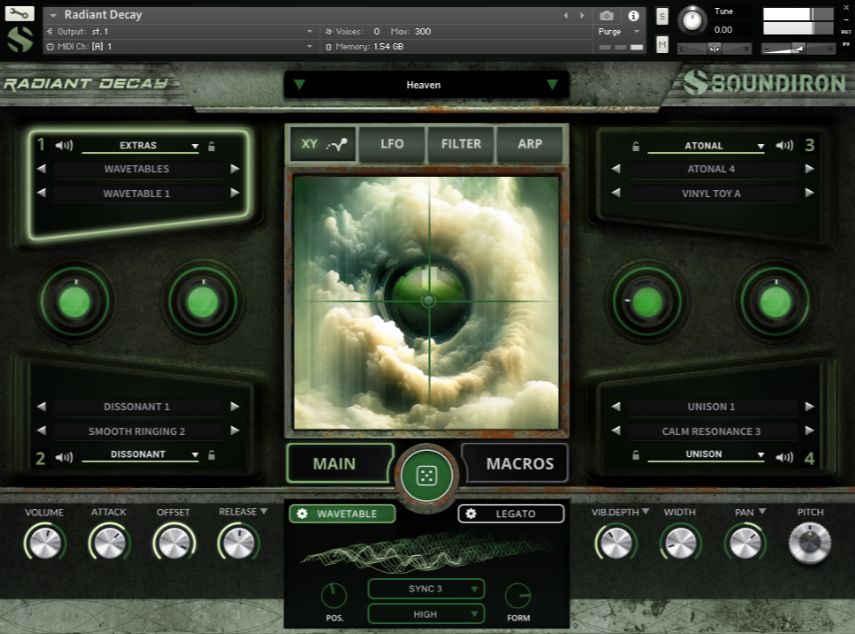Open the SYNC 3 dropdown

click(x=424, y=589)
